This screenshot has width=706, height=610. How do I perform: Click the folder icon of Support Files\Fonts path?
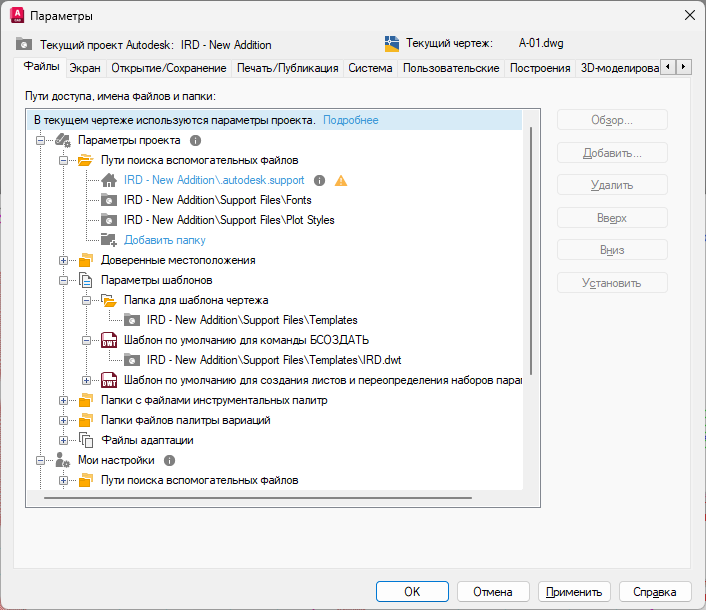point(109,200)
